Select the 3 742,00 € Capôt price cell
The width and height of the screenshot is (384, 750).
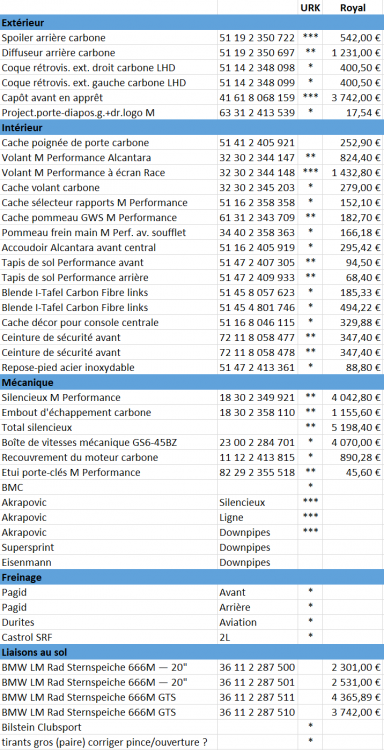coord(353,98)
